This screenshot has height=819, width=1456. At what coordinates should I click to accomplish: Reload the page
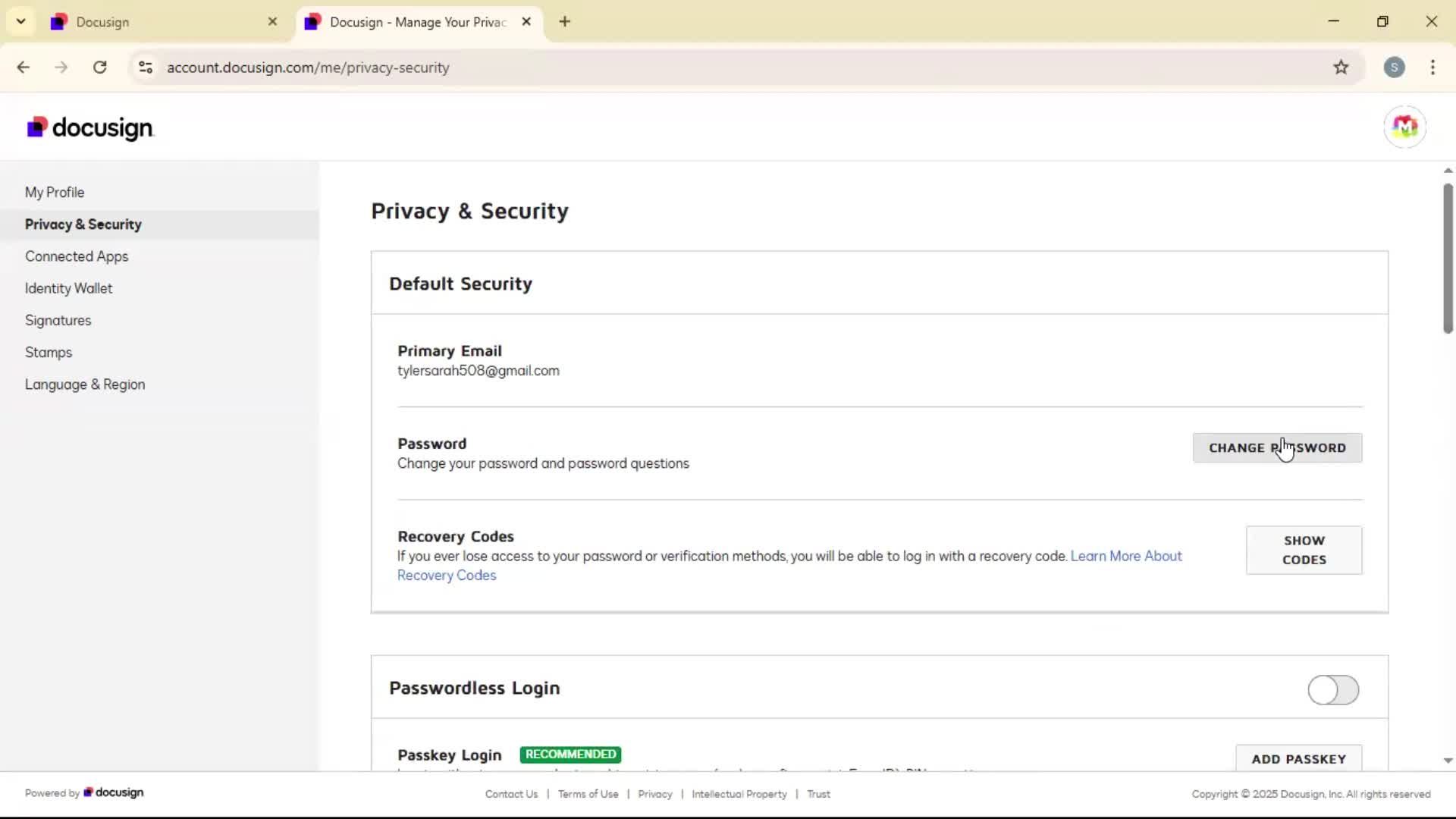tap(100, 67)
